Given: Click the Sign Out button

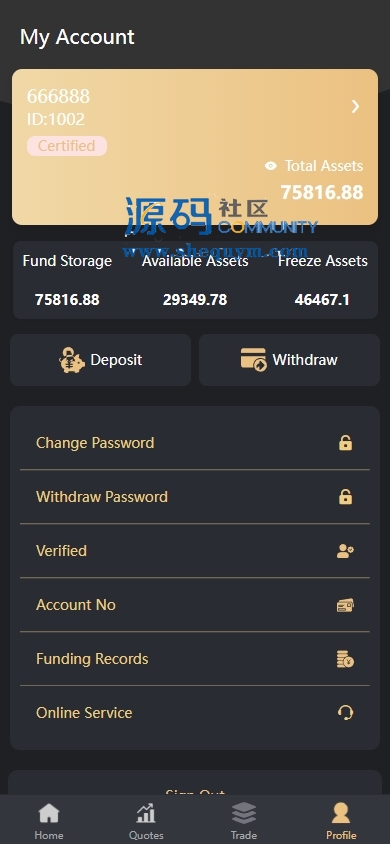Looking at the screenshot, I should click(x=195, y=787).
